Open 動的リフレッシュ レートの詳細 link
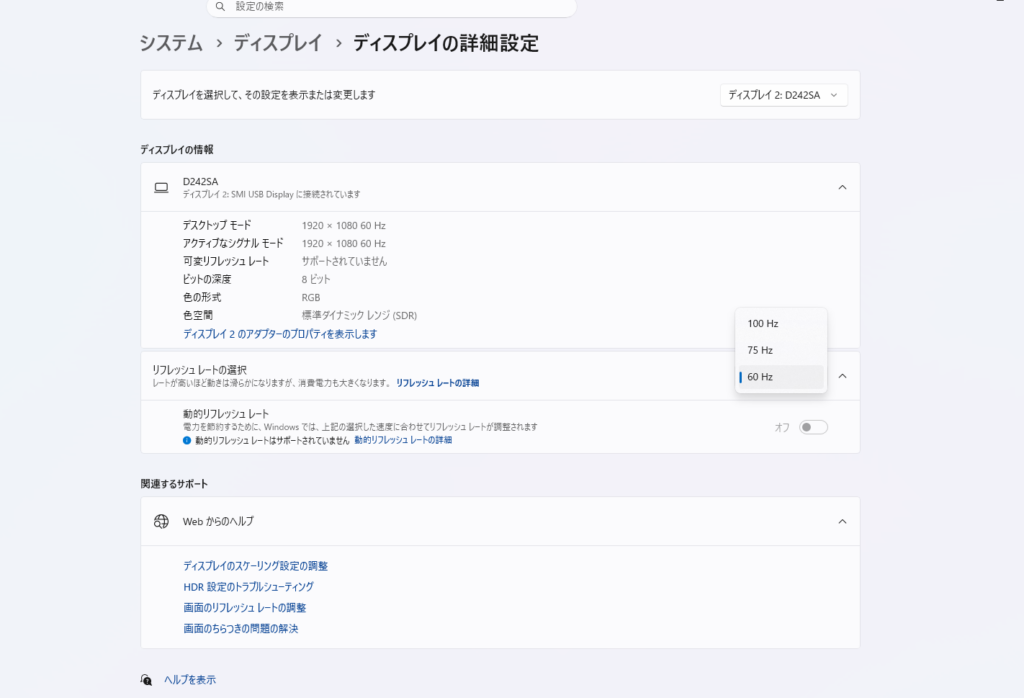The height and width of the screenshot is (698, 1024). click(403, 441)
